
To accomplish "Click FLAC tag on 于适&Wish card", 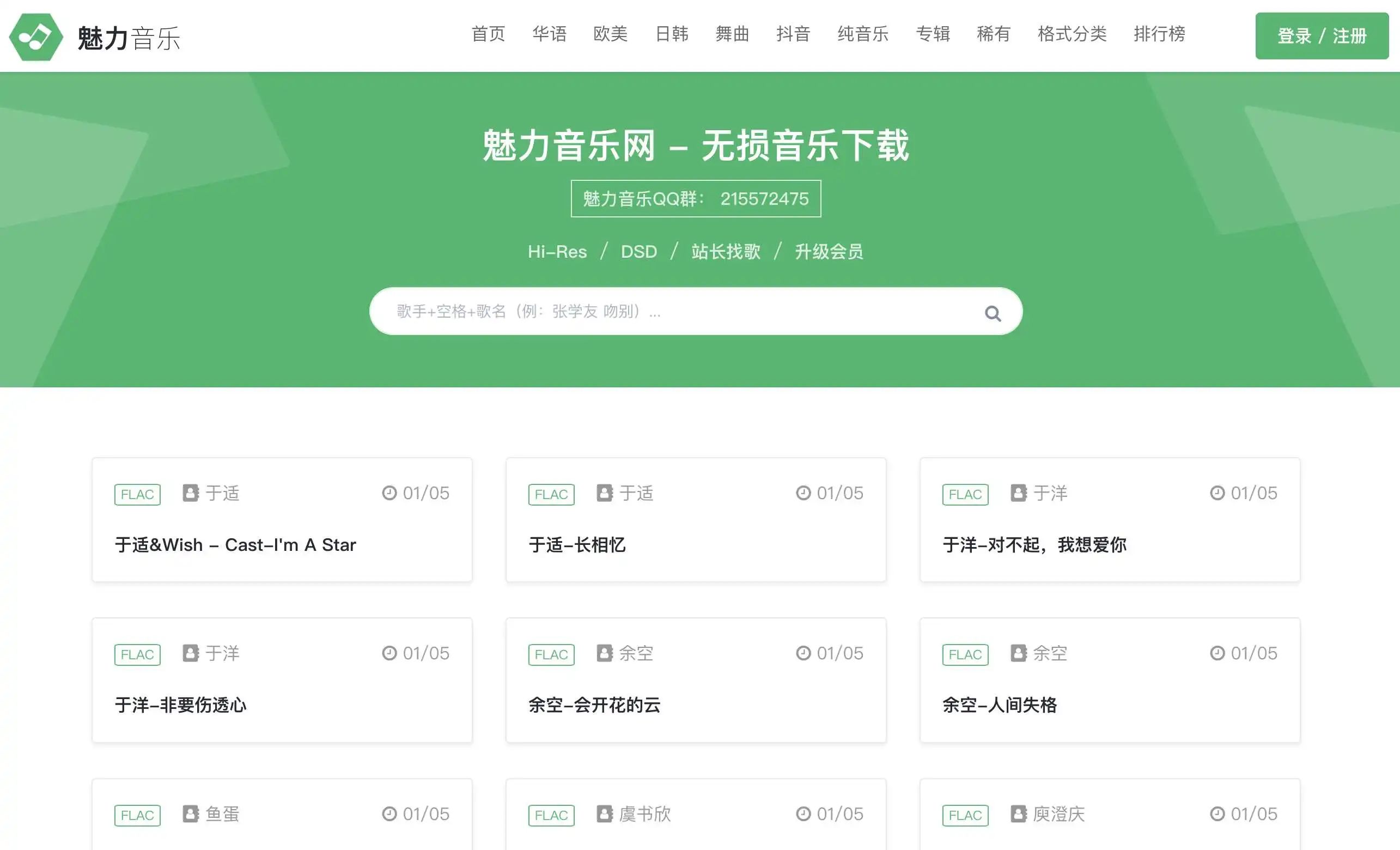I will (137, 494).
